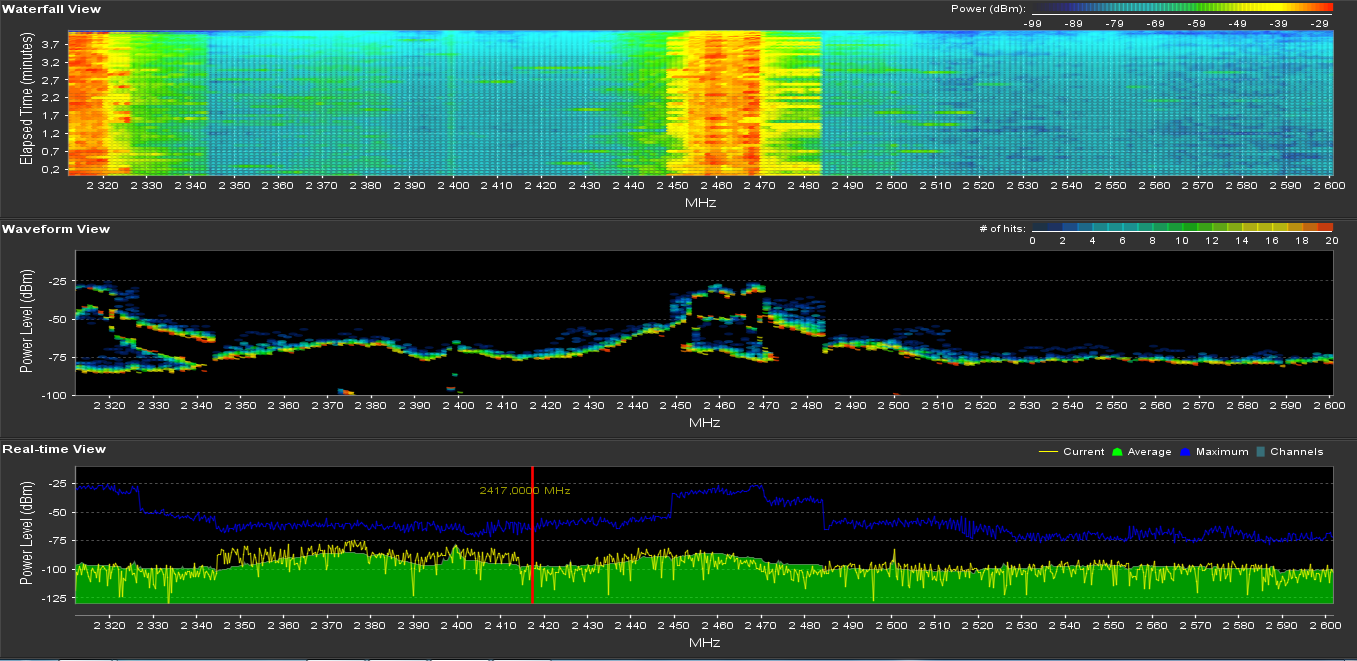Click the green Average legend icon

[x=1117, y=452]
